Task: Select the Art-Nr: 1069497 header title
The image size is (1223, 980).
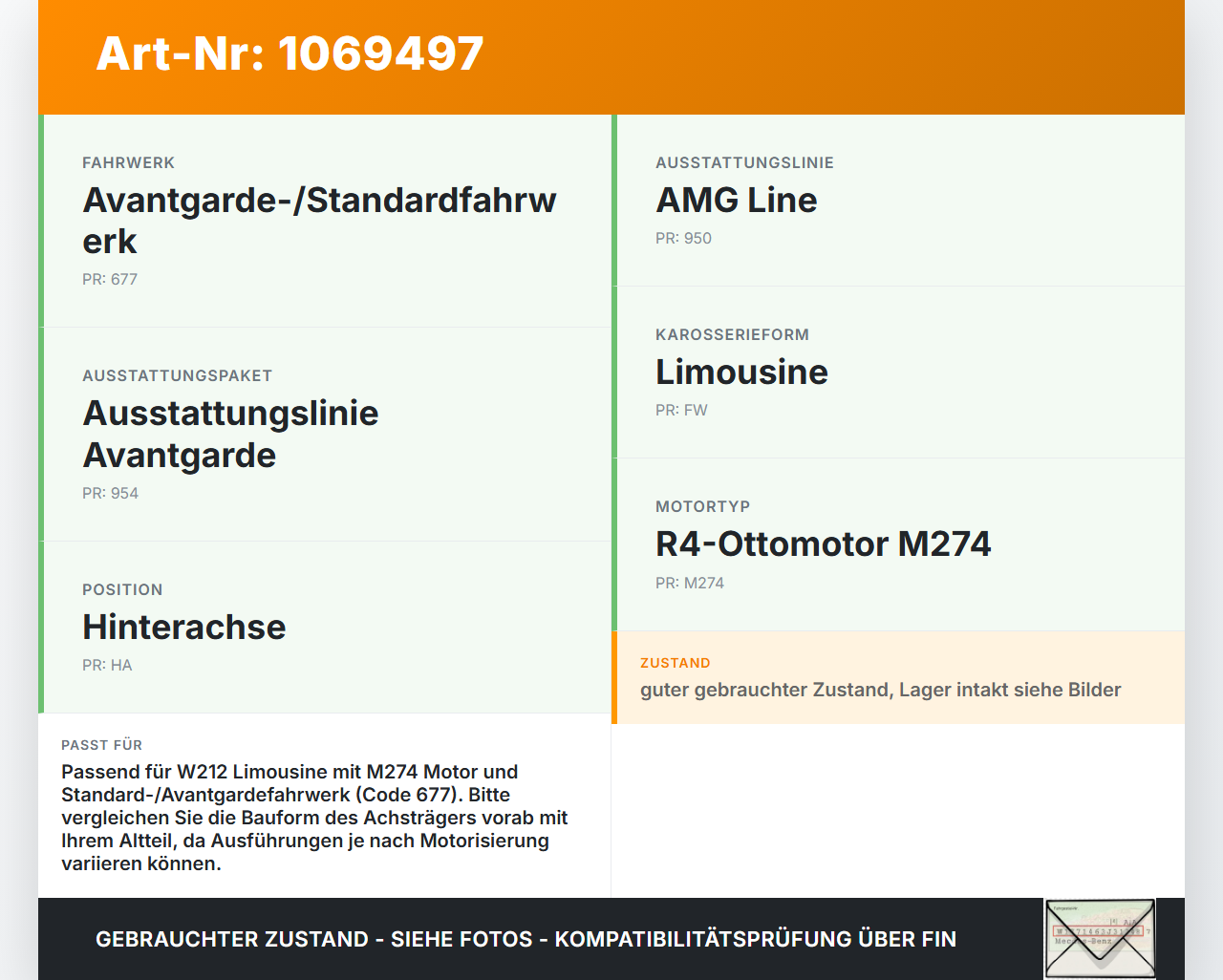Action: click(290, 53)
